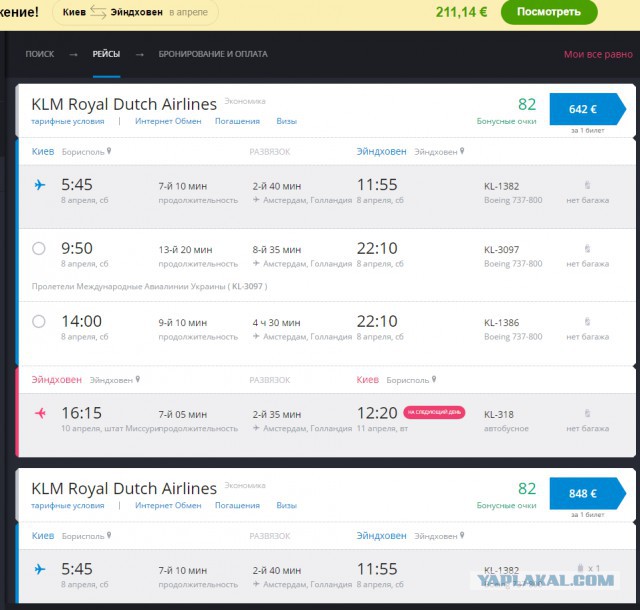Click the layover plane icon in the 16:15 row
The width and height of the screenshot is (640, 610).
pyautogui.click(x=256, y=428)
